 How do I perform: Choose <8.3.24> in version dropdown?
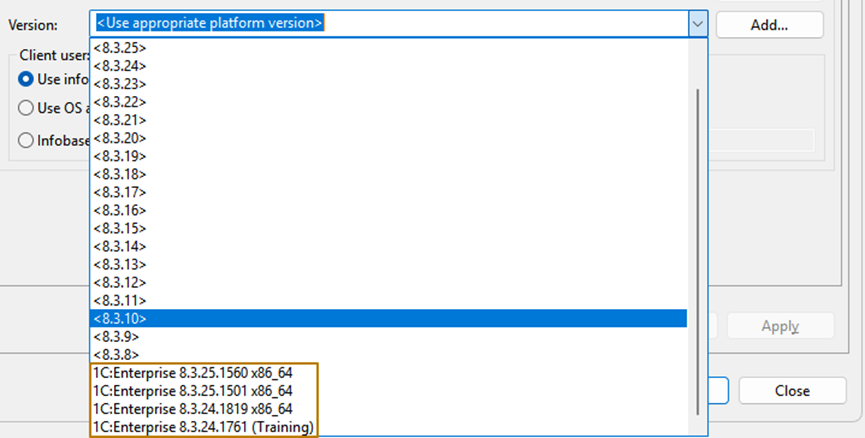(x=118, y=66)
